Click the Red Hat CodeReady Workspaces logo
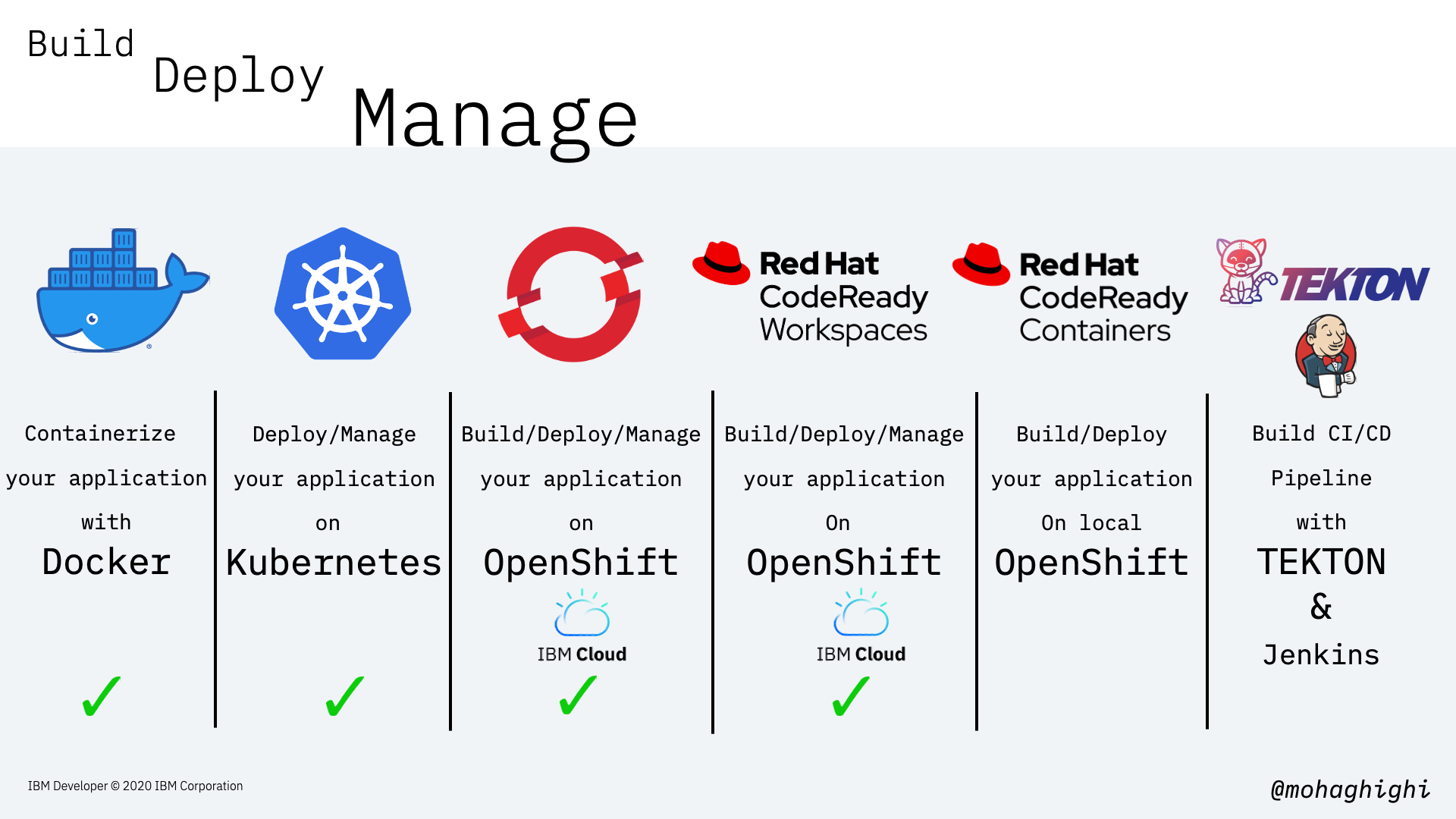The image size is (1456, 819). tap(810, 294)
